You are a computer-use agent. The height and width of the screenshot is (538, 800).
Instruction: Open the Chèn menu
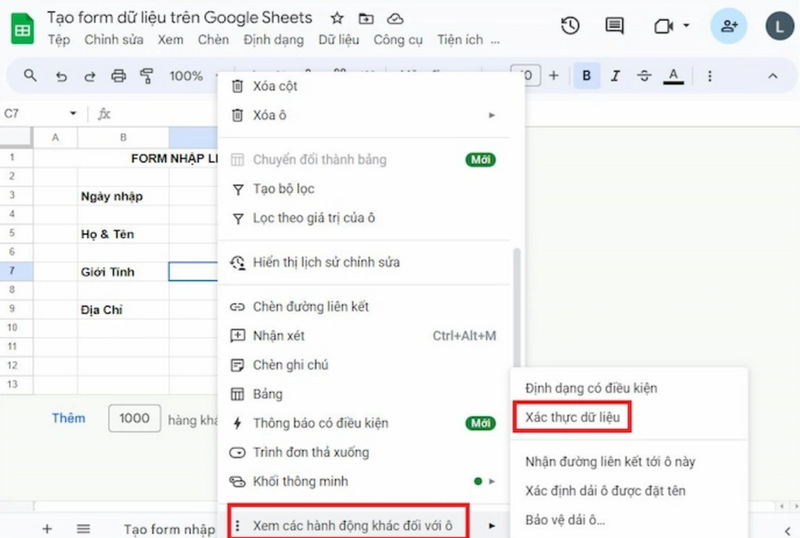pyautogui.click(x=213, y=40)
